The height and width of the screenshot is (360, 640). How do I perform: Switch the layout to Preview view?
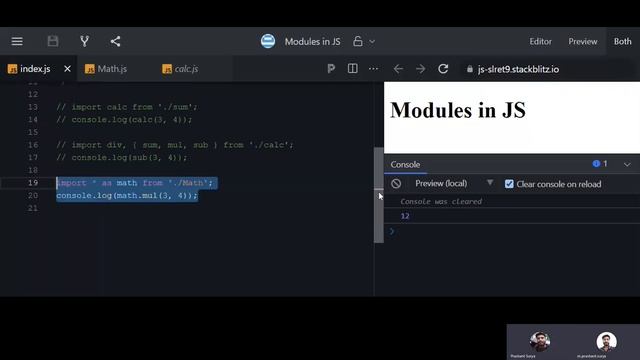(x=582, y=42)
